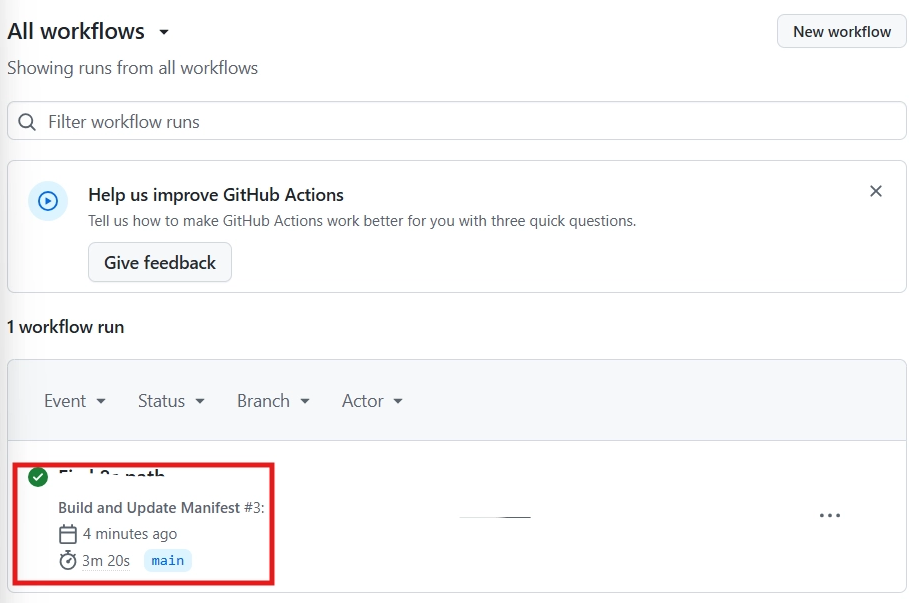Screen dimensions: 924x603
Task: Open the All workflows dropdown
Action: click(88, 31)
